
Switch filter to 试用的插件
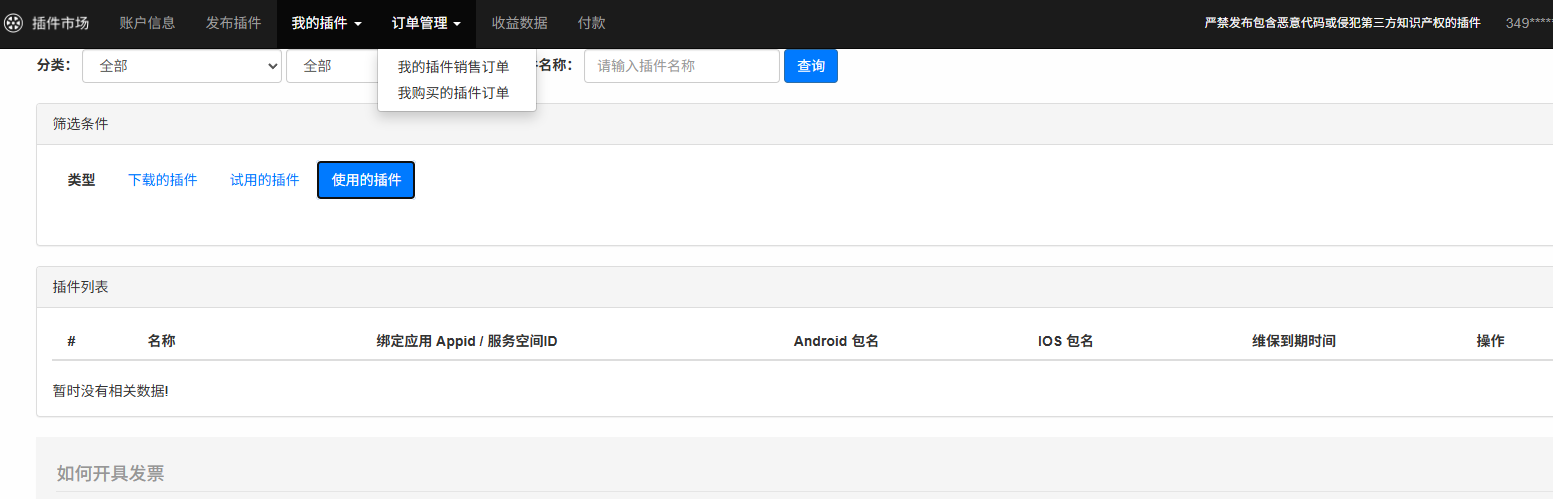click(x=265, y=180)
